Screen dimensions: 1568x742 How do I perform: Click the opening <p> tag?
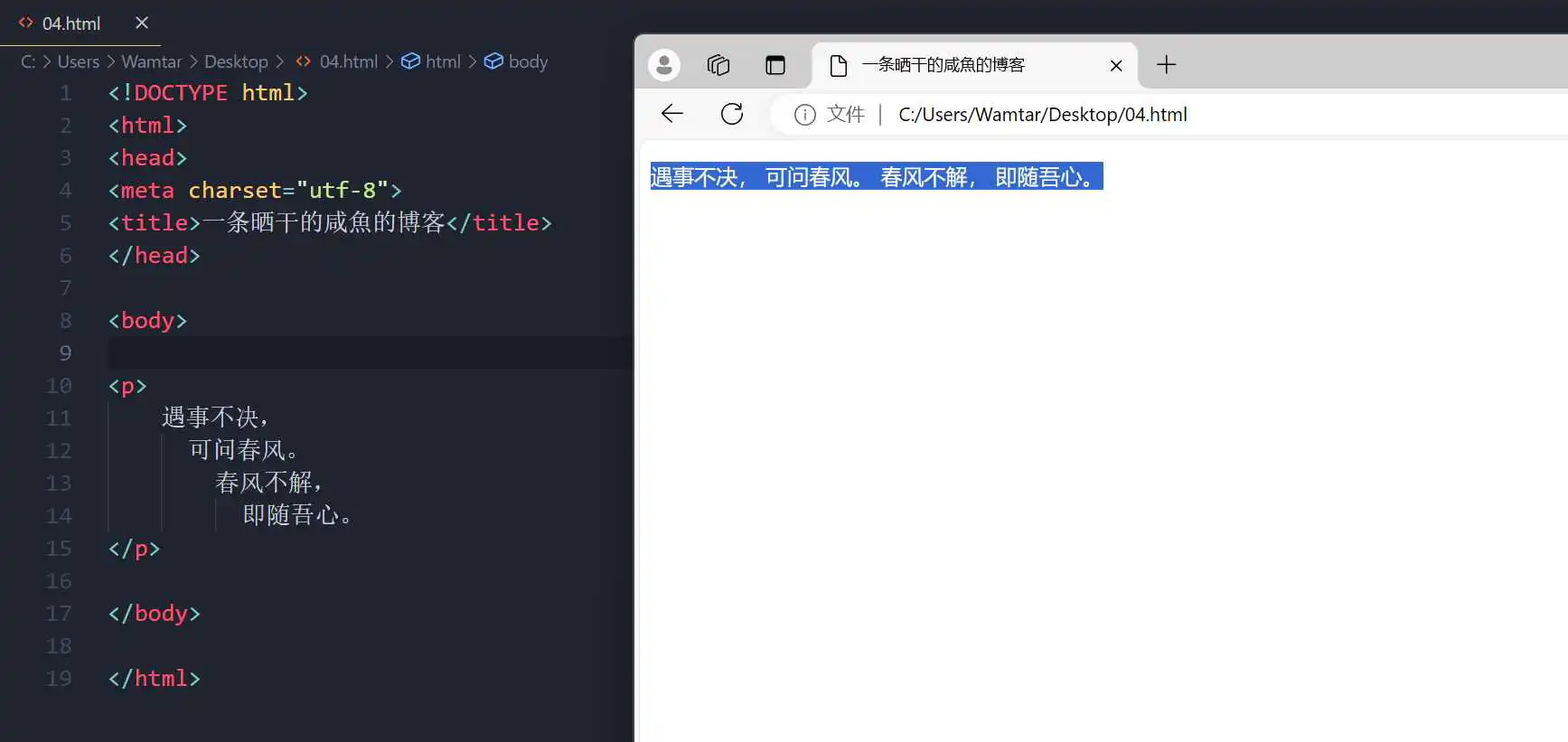[127, 386]
